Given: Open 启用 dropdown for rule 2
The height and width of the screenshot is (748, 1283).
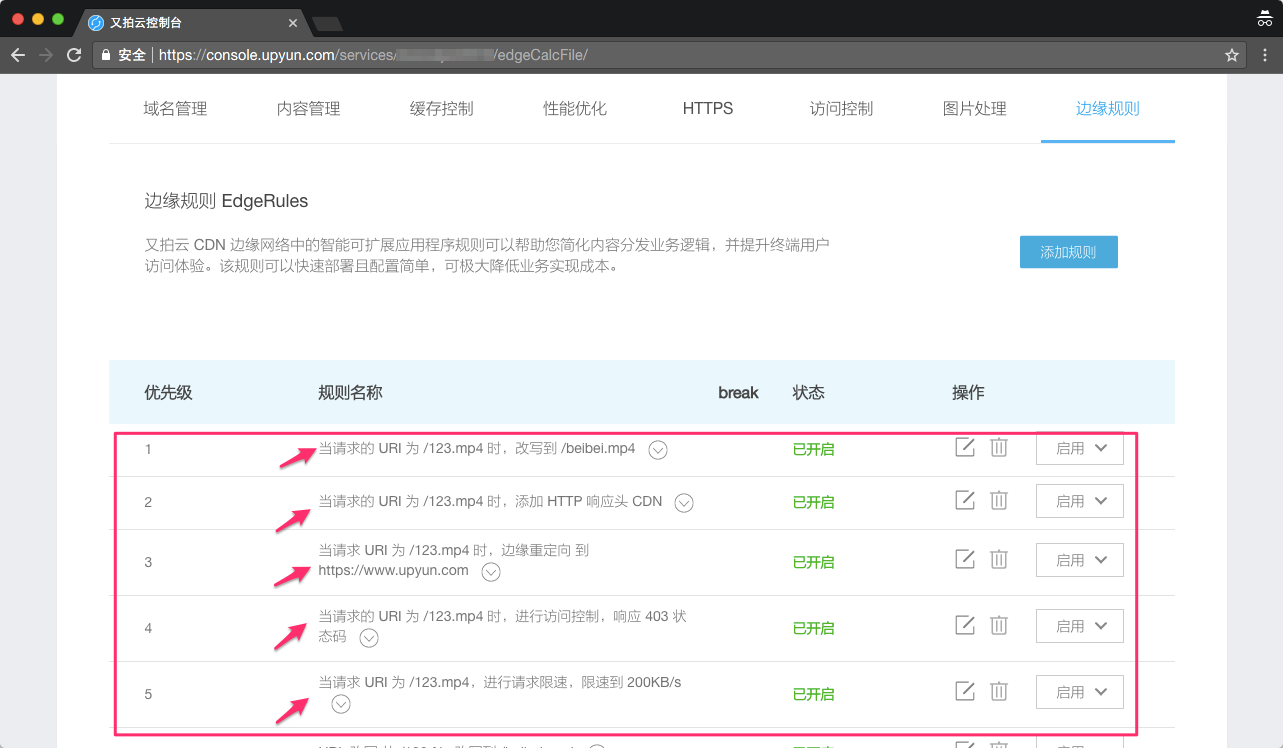Looking at the screenshot, I should pos(1080,501).
